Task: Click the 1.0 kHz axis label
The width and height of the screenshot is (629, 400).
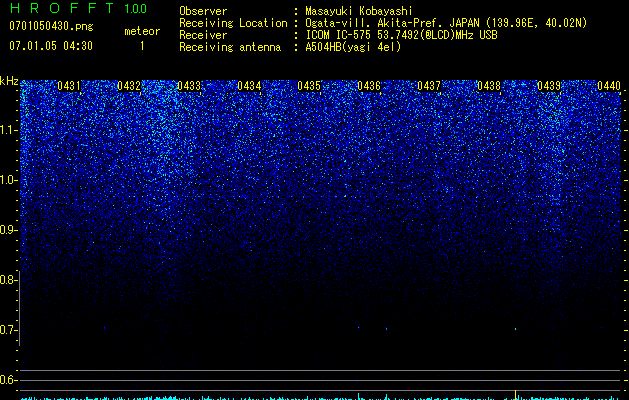Action: pos(9,180)
